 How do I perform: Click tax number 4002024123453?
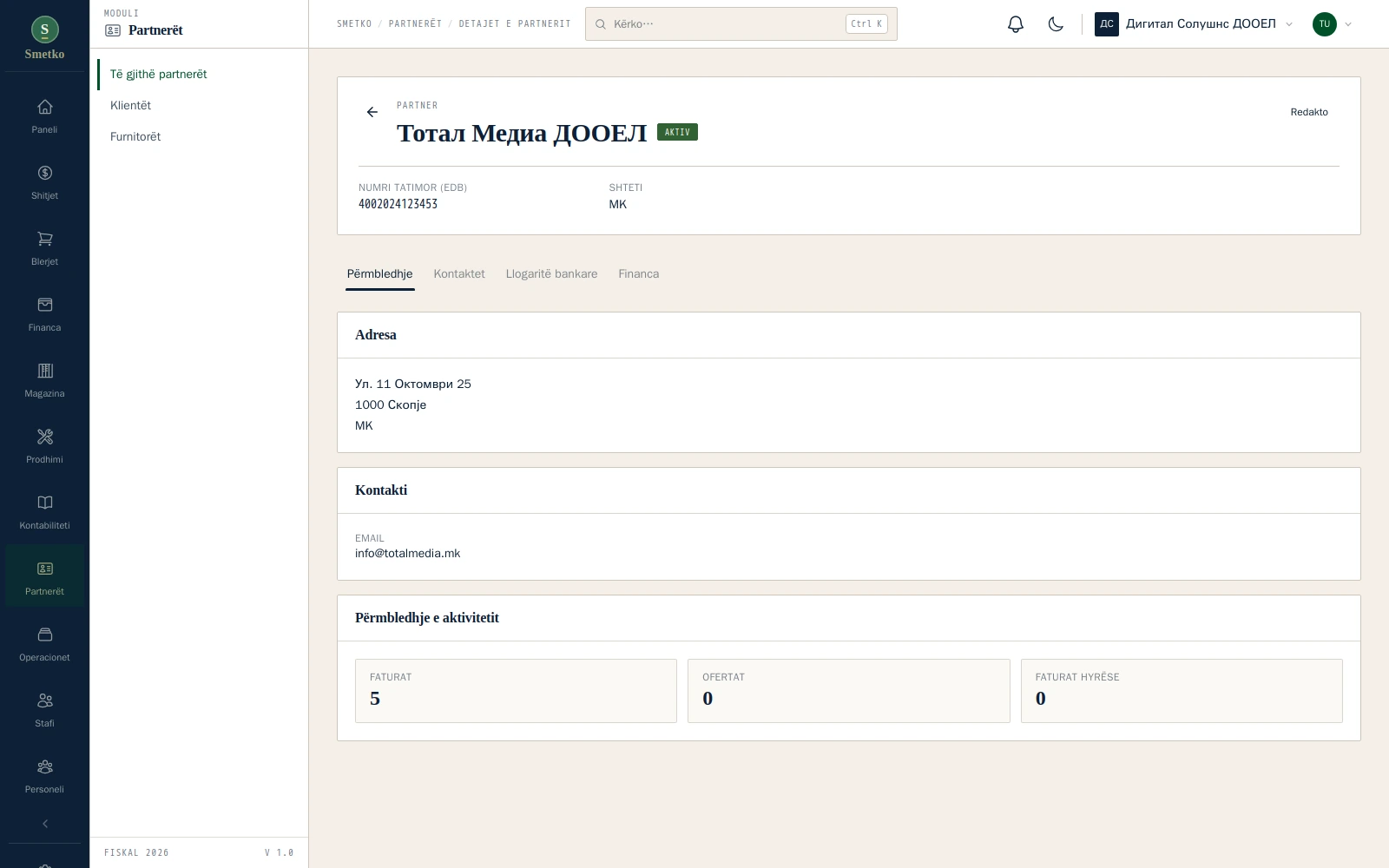pyautogui.click(x=398, y=204)
